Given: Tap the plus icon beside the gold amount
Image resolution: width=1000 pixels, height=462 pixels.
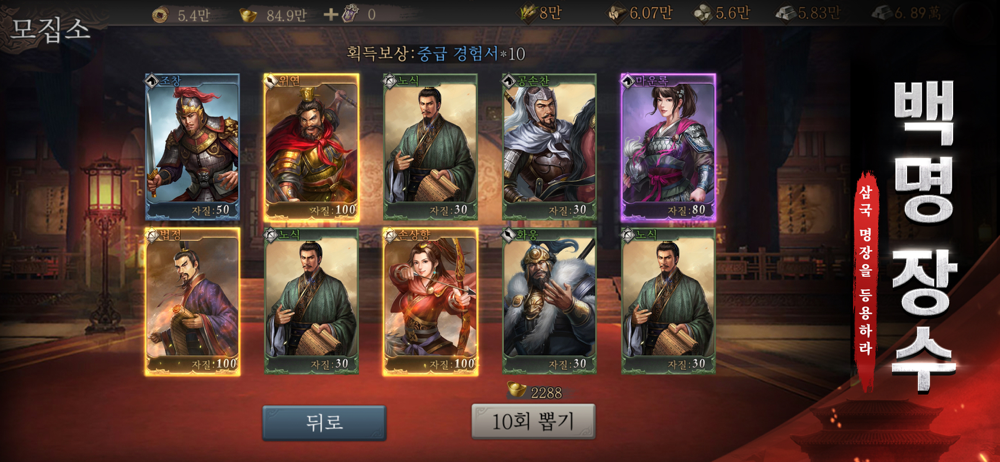Looking at the screenshot, I should click(x=330, y=15).
